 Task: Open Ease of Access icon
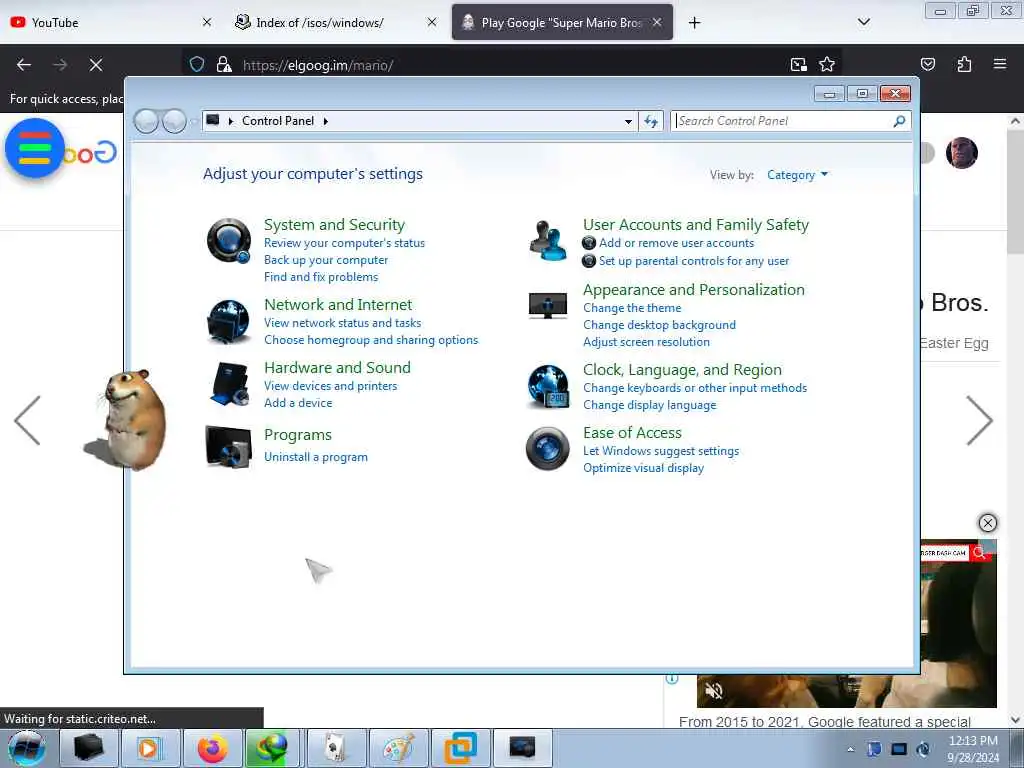(548, 448)
